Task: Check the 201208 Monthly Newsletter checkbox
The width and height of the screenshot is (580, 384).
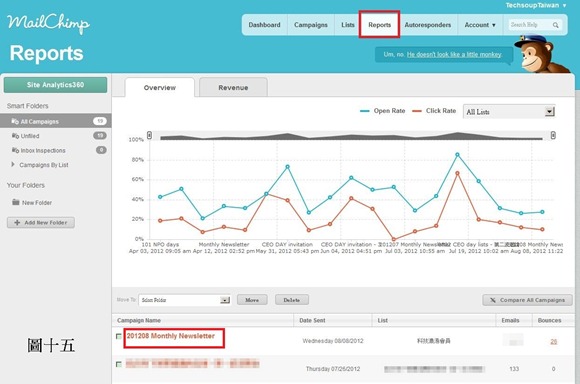Action: [119, 336]
